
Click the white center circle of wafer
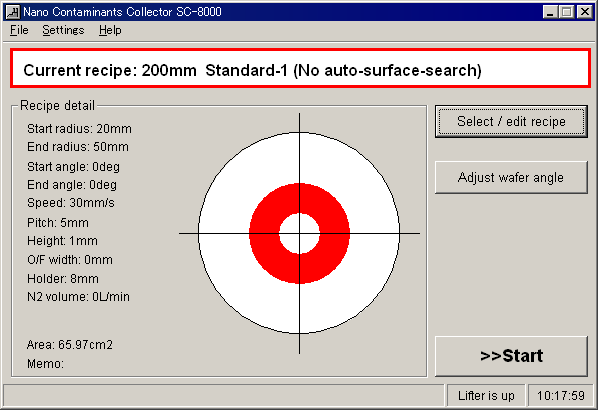click(x=299, y=233)
